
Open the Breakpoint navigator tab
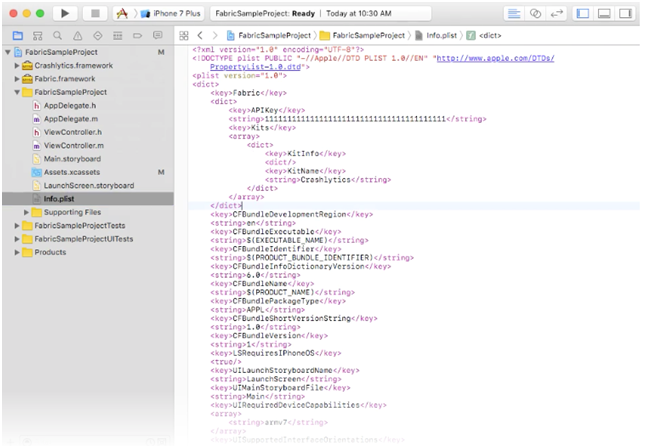pos(138,35)
